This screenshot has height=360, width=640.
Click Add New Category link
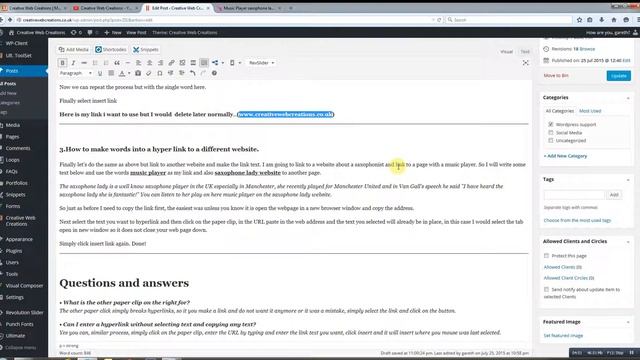pyautogui.click(x=565, y=156)
